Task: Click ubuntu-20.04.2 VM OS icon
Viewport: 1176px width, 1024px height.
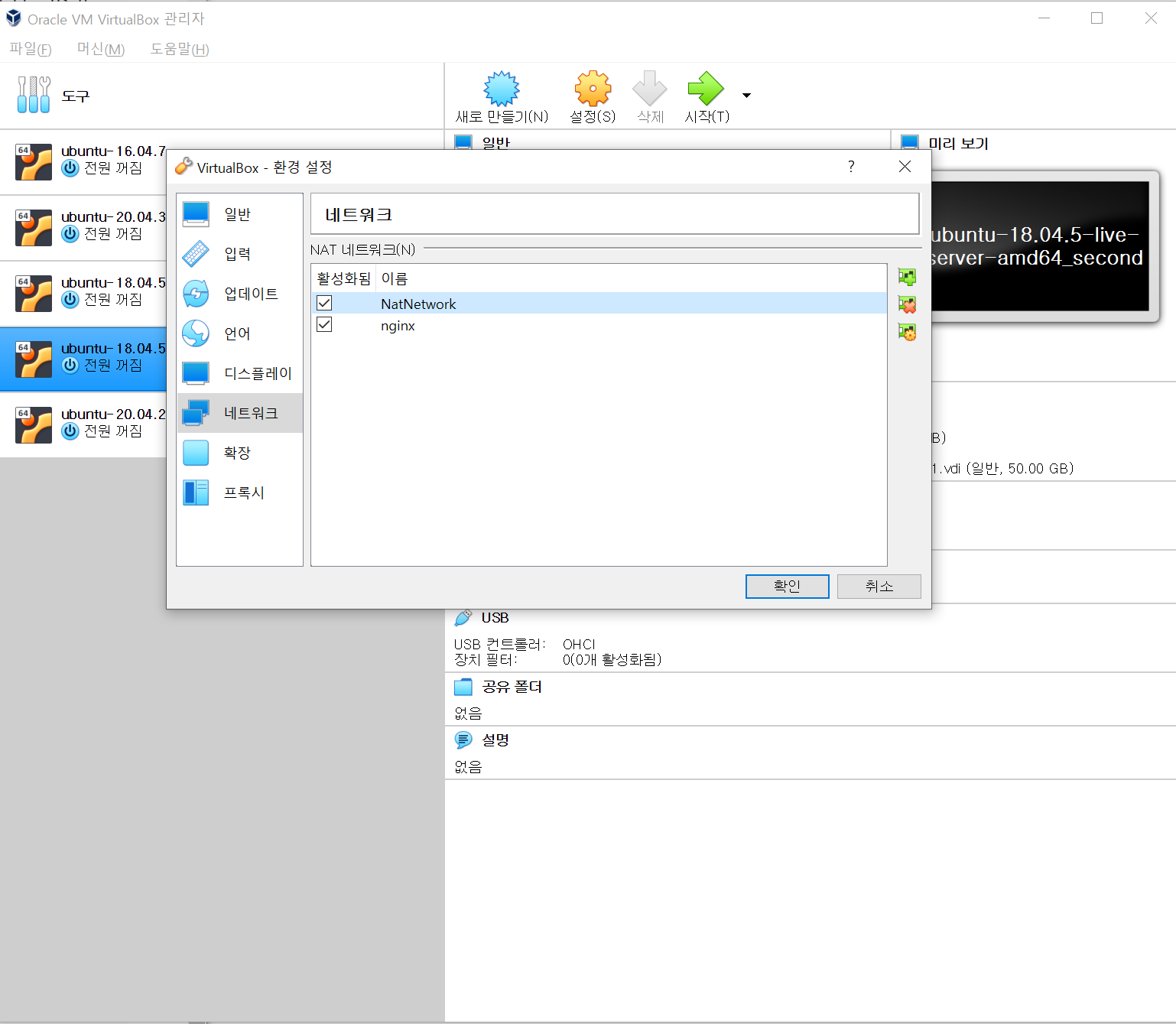Action: click(x=34, y=425)
